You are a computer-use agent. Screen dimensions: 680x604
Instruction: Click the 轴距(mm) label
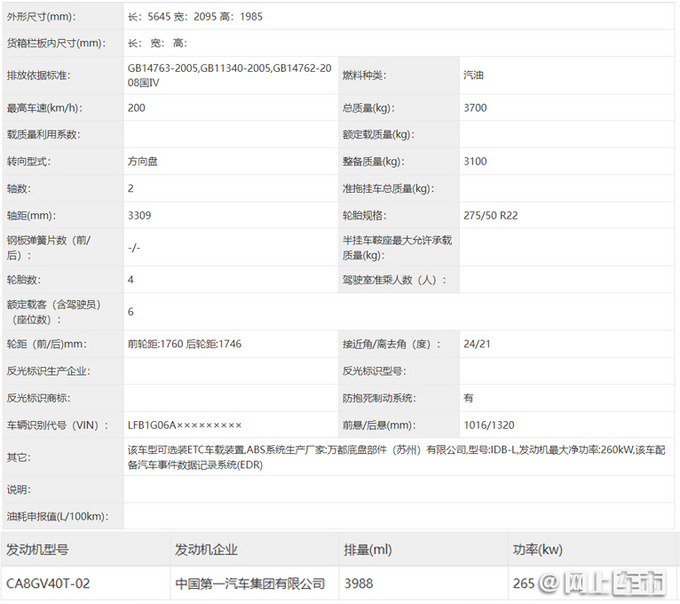(31, 215)
